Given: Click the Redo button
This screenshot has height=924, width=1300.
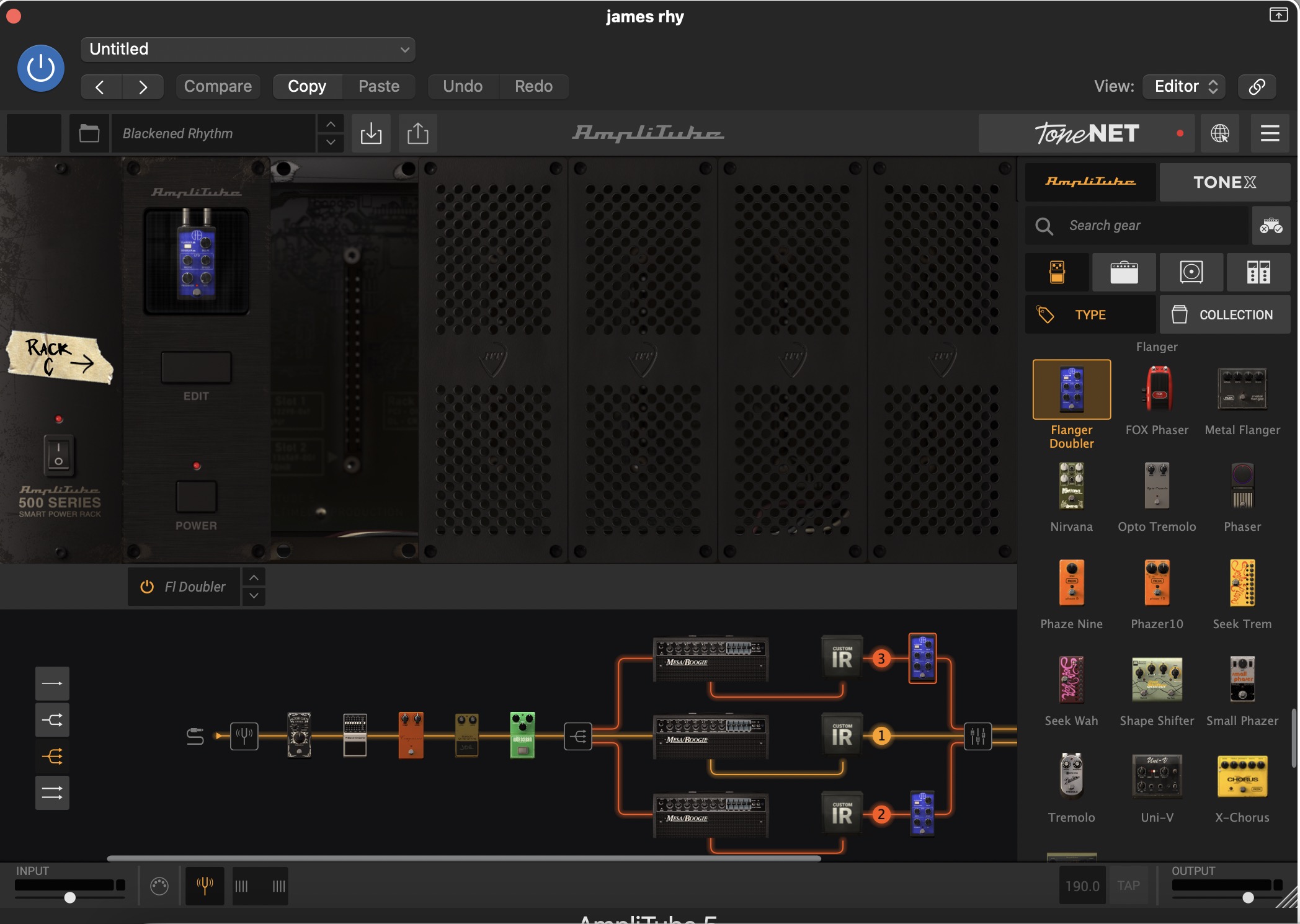Looking at the screenshot, I should pyautogui.click(x=533, y=86).
